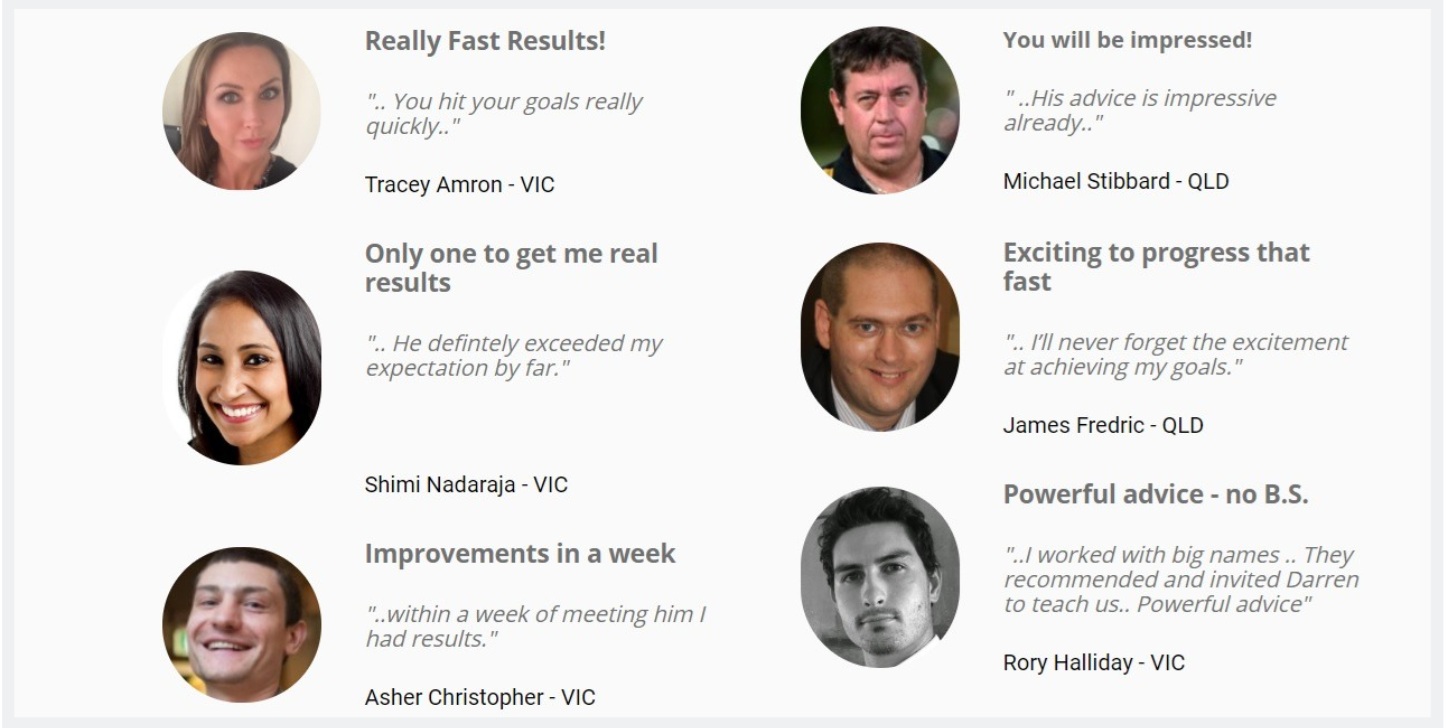Click the photo beside Tracey Amron's testimonial
Image resolution: width=1447 pixels, height=728 pixels.
coord(242,111)
